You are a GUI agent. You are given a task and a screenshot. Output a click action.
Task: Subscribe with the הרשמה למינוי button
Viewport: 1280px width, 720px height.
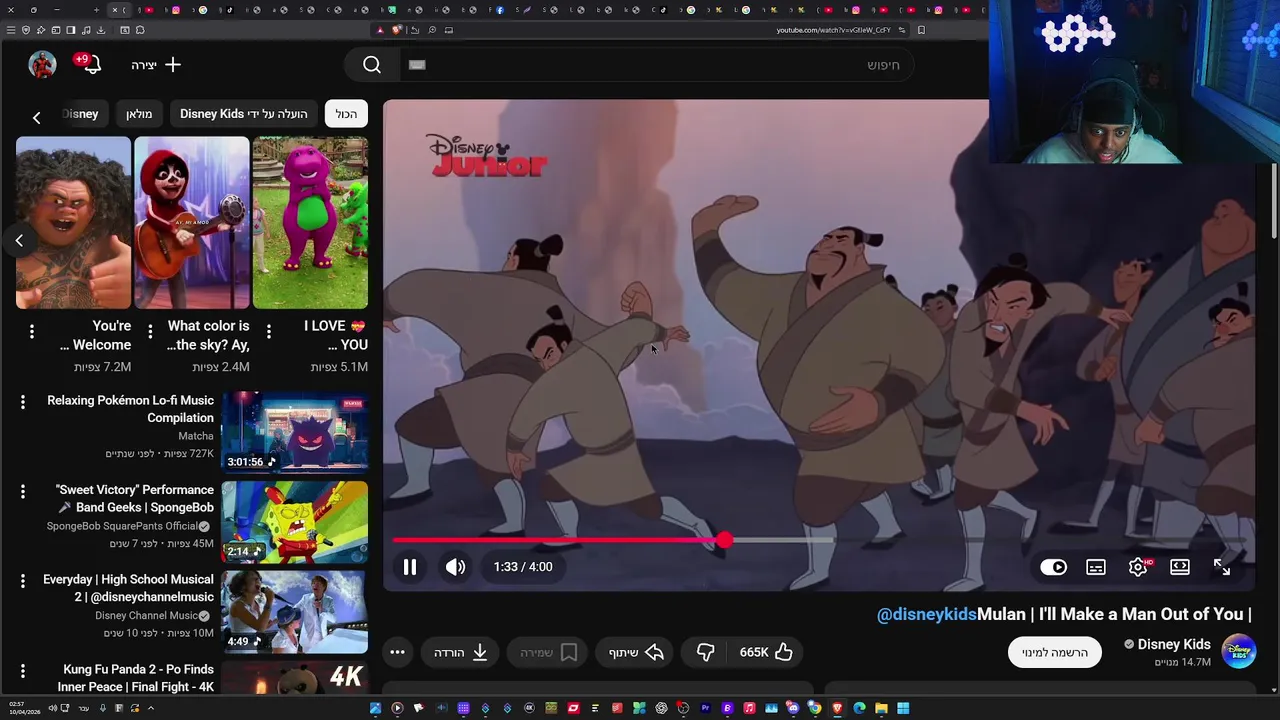1055,652
